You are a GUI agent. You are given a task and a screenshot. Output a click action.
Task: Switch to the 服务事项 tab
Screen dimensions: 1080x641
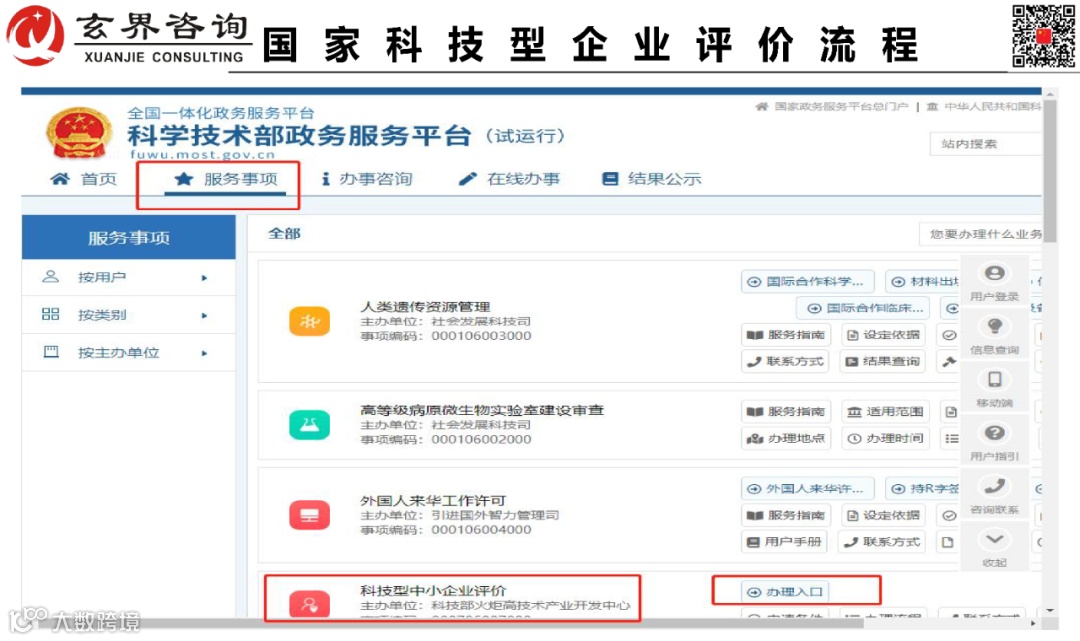226,179
